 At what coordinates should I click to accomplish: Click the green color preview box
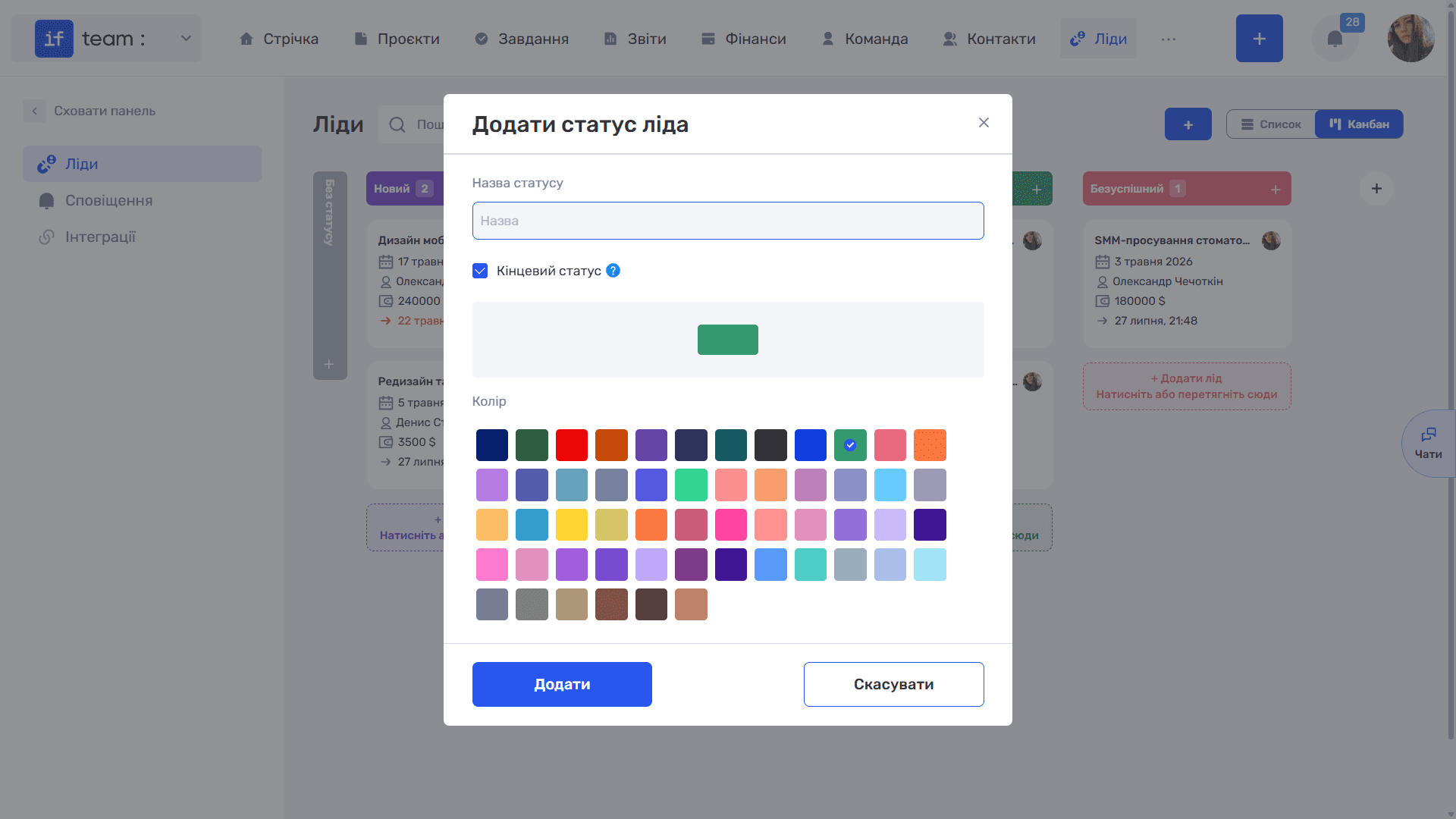[728, 340]
